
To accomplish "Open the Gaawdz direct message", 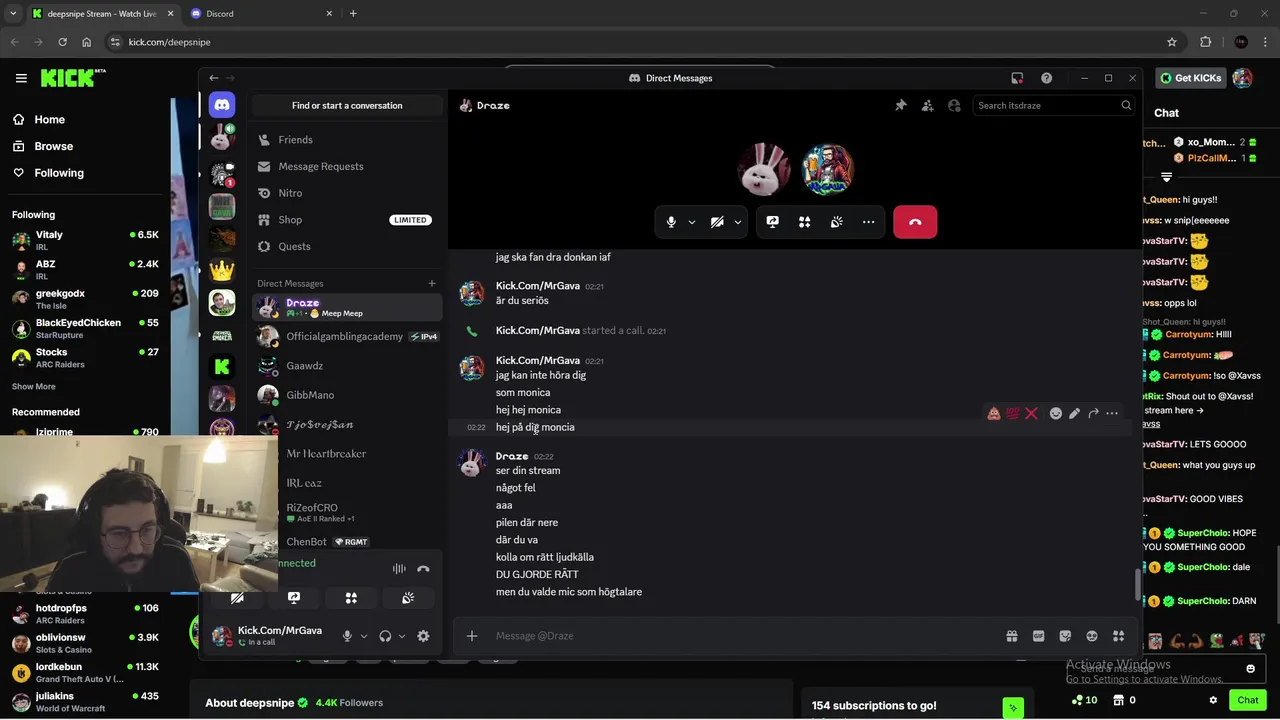I will pos(347,366).
